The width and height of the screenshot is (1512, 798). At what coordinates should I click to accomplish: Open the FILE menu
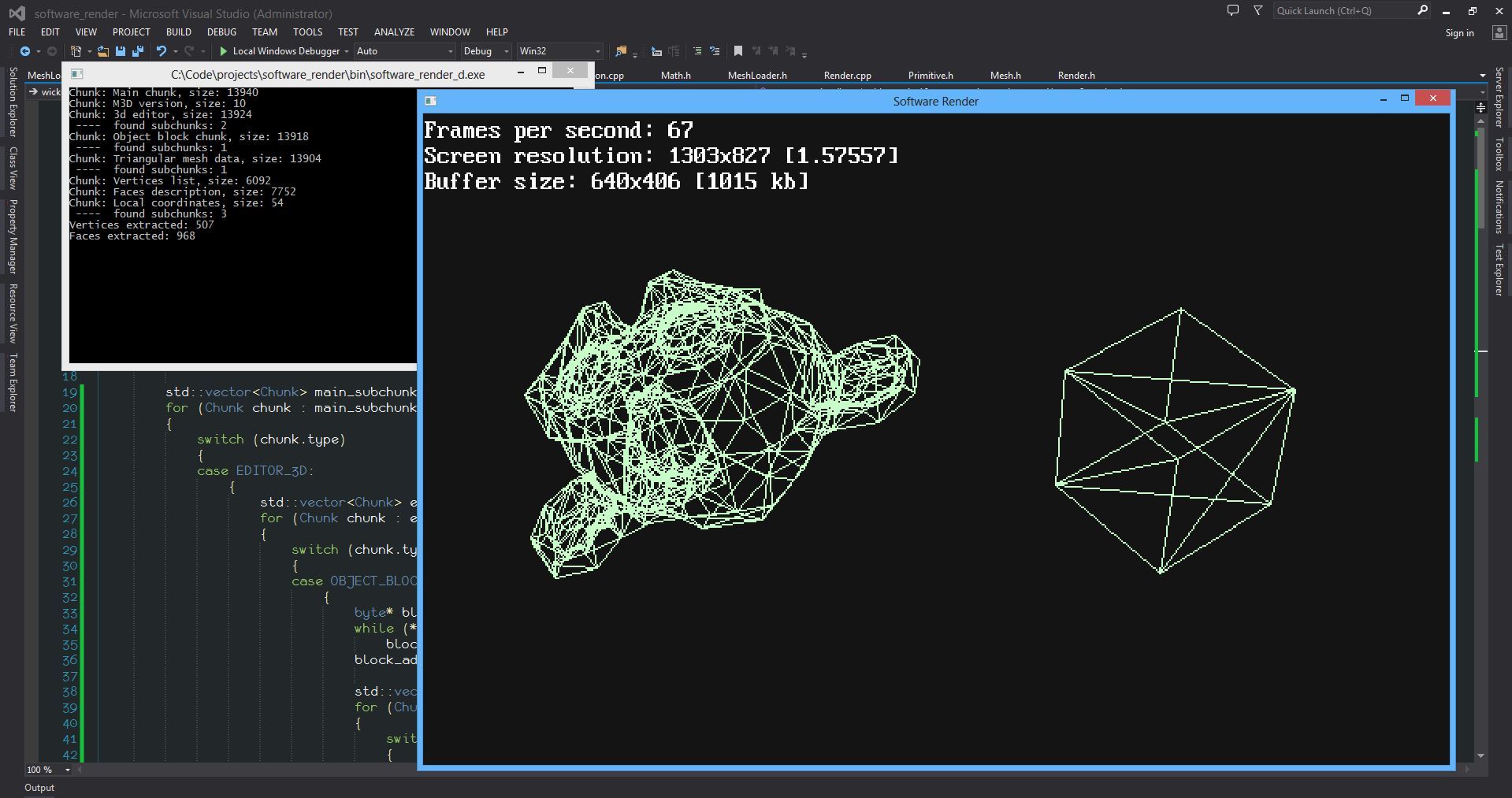coord(17,32)
